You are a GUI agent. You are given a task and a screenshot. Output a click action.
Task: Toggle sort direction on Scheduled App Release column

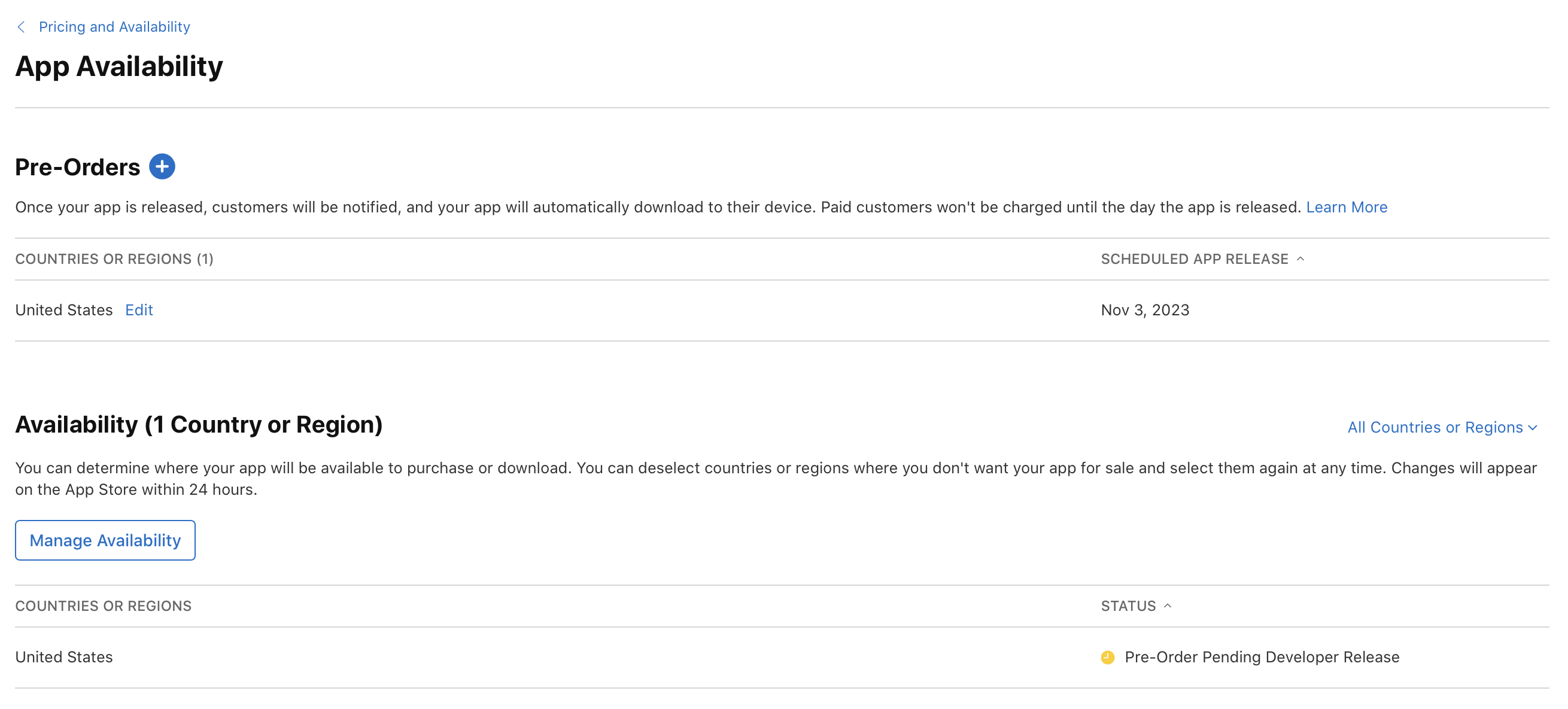[x=1302, y=258]
